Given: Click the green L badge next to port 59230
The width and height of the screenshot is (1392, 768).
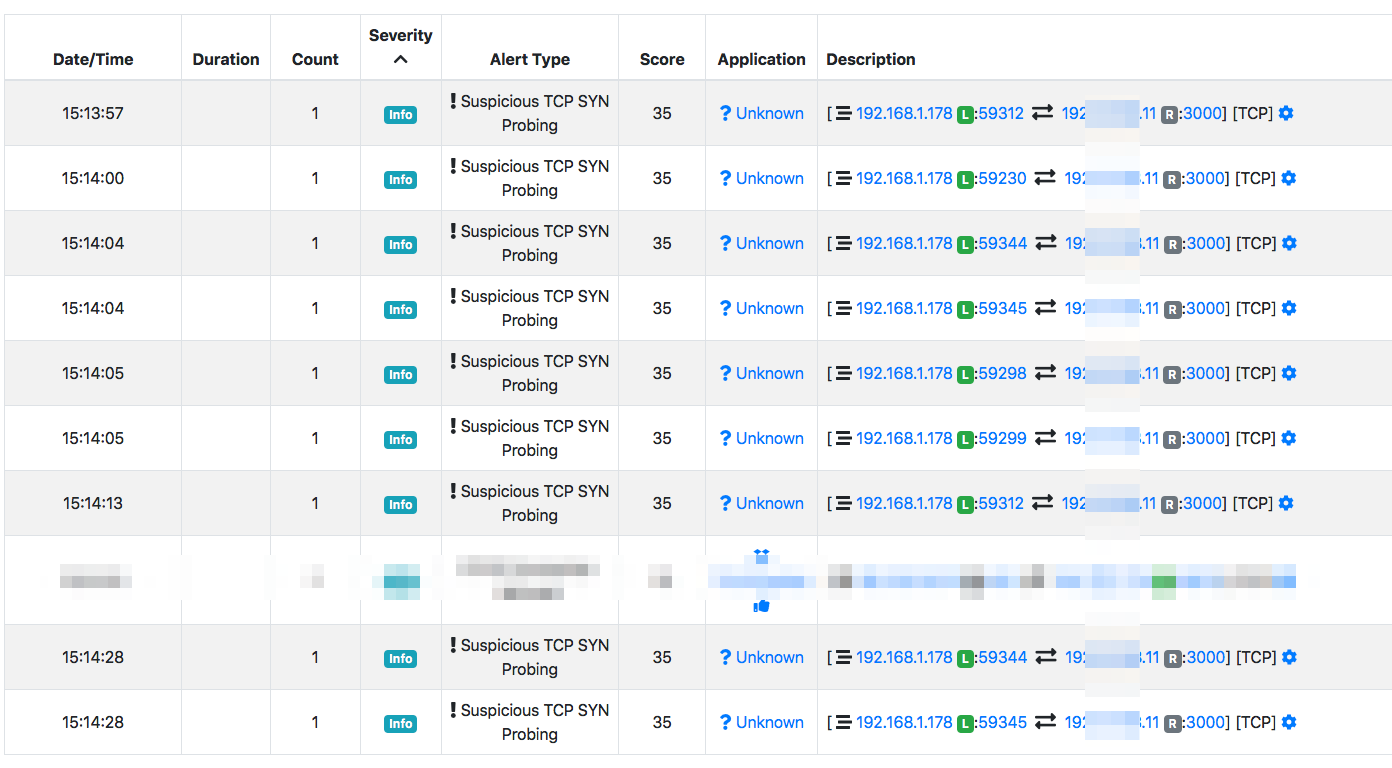Looking at the screenshot, I should 965,179.
